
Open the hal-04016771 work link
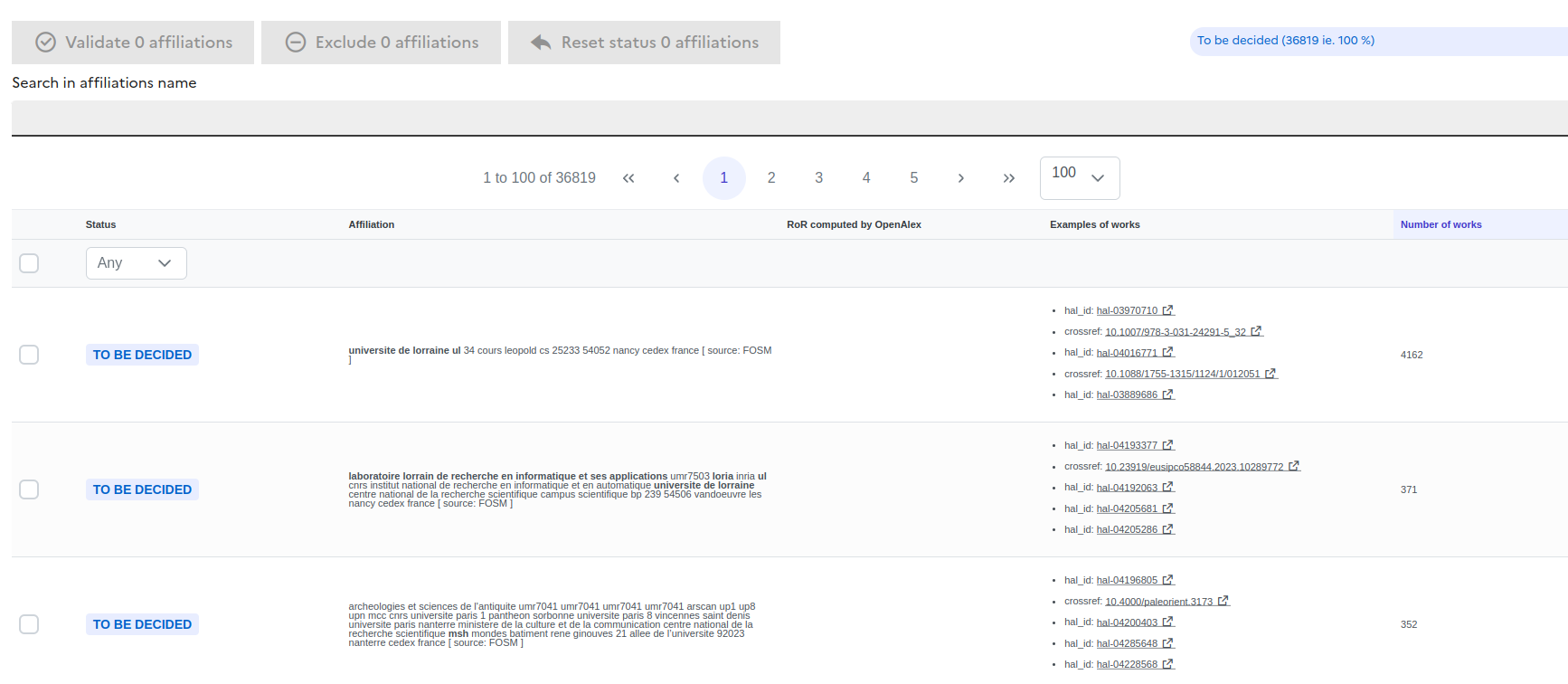pyautogui.click(x=1127, y=353)
